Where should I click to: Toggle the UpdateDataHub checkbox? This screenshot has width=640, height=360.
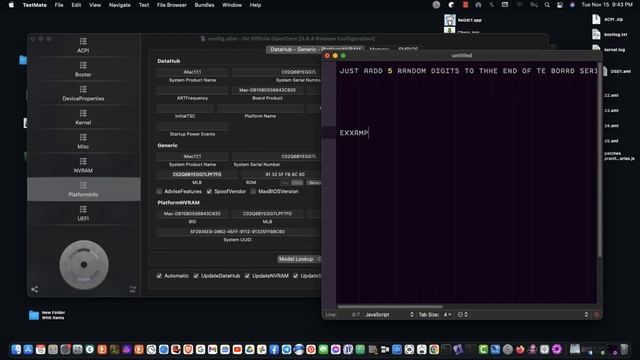pyautogui.click(x=196, y=276)
